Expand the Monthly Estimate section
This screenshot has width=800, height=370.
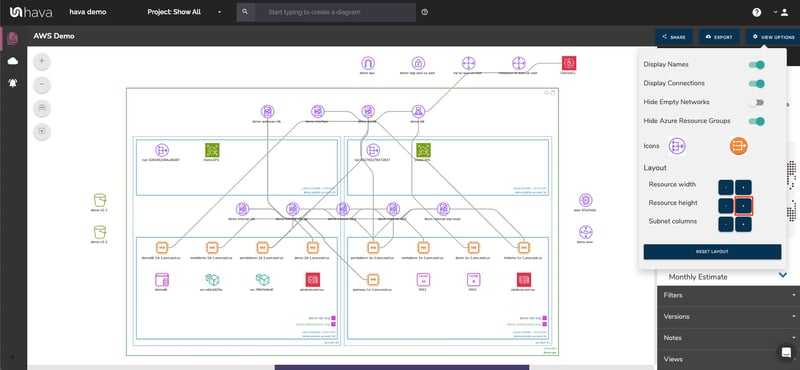tap(728, 277)
